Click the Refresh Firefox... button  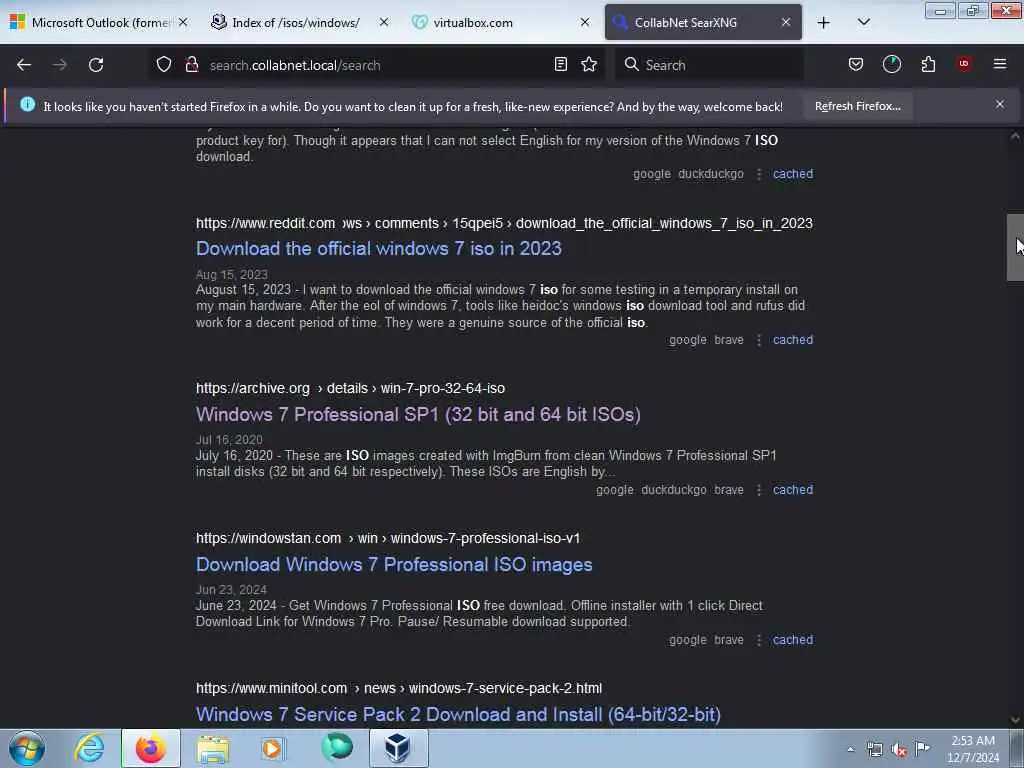[x=857, y=106]
